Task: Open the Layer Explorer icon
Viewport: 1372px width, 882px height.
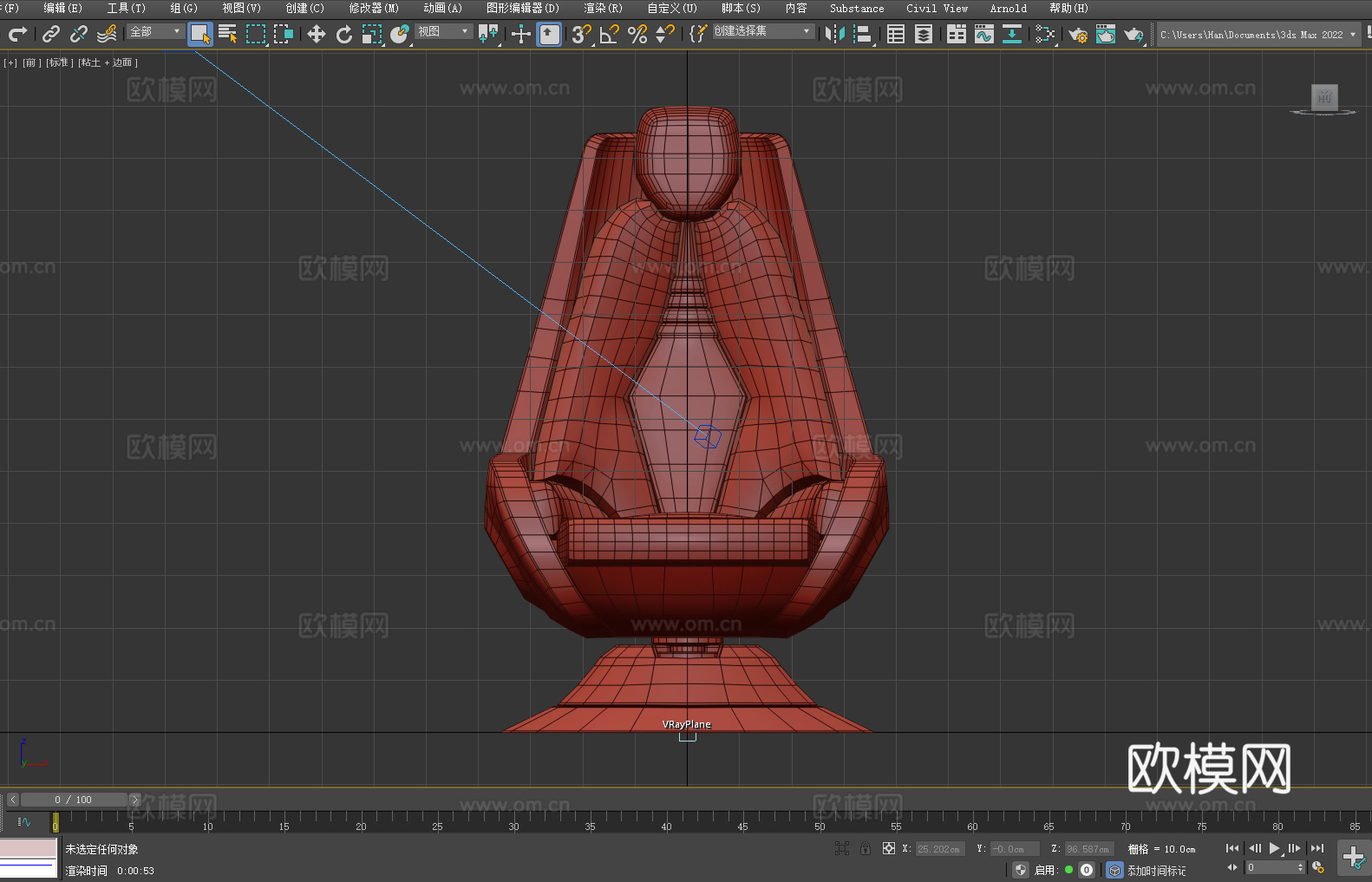Action: (924, 34)
